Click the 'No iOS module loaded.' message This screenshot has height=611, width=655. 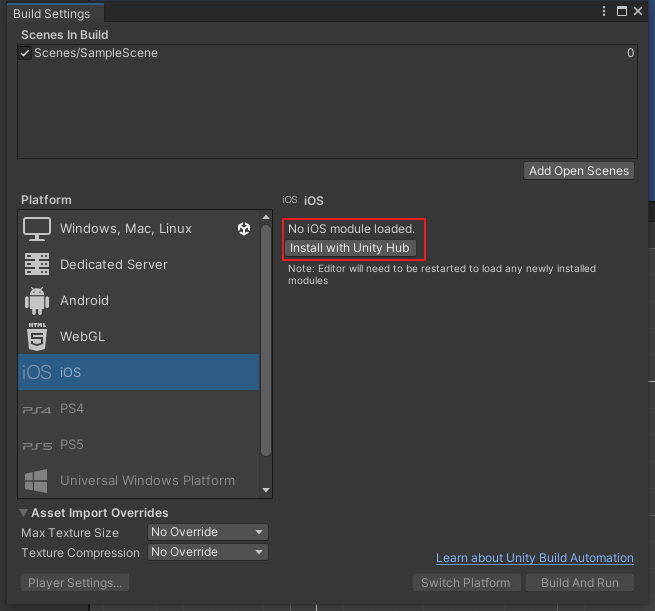[x=351, y=229]
